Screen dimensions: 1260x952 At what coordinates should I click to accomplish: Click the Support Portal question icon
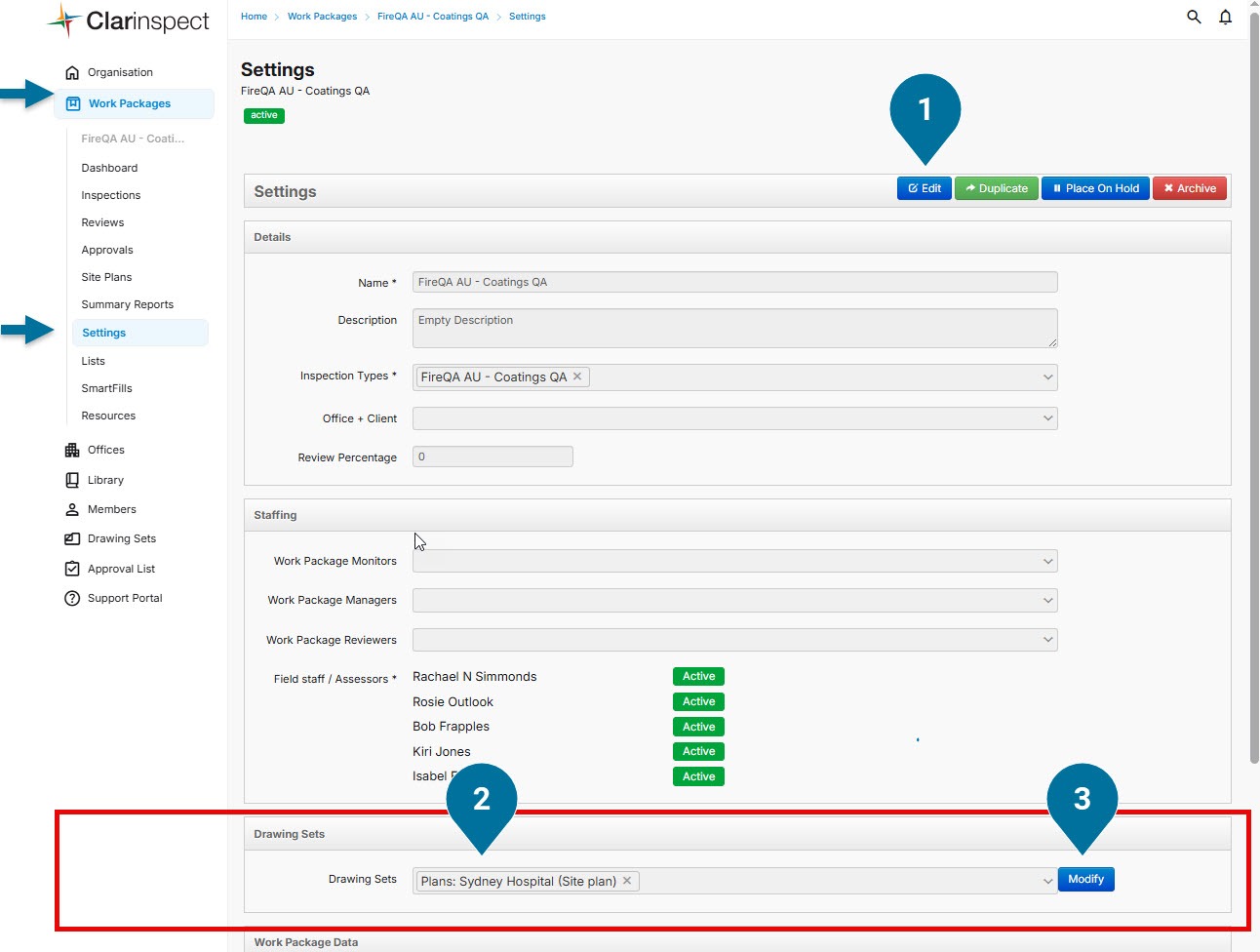click(x=72, y=598)
